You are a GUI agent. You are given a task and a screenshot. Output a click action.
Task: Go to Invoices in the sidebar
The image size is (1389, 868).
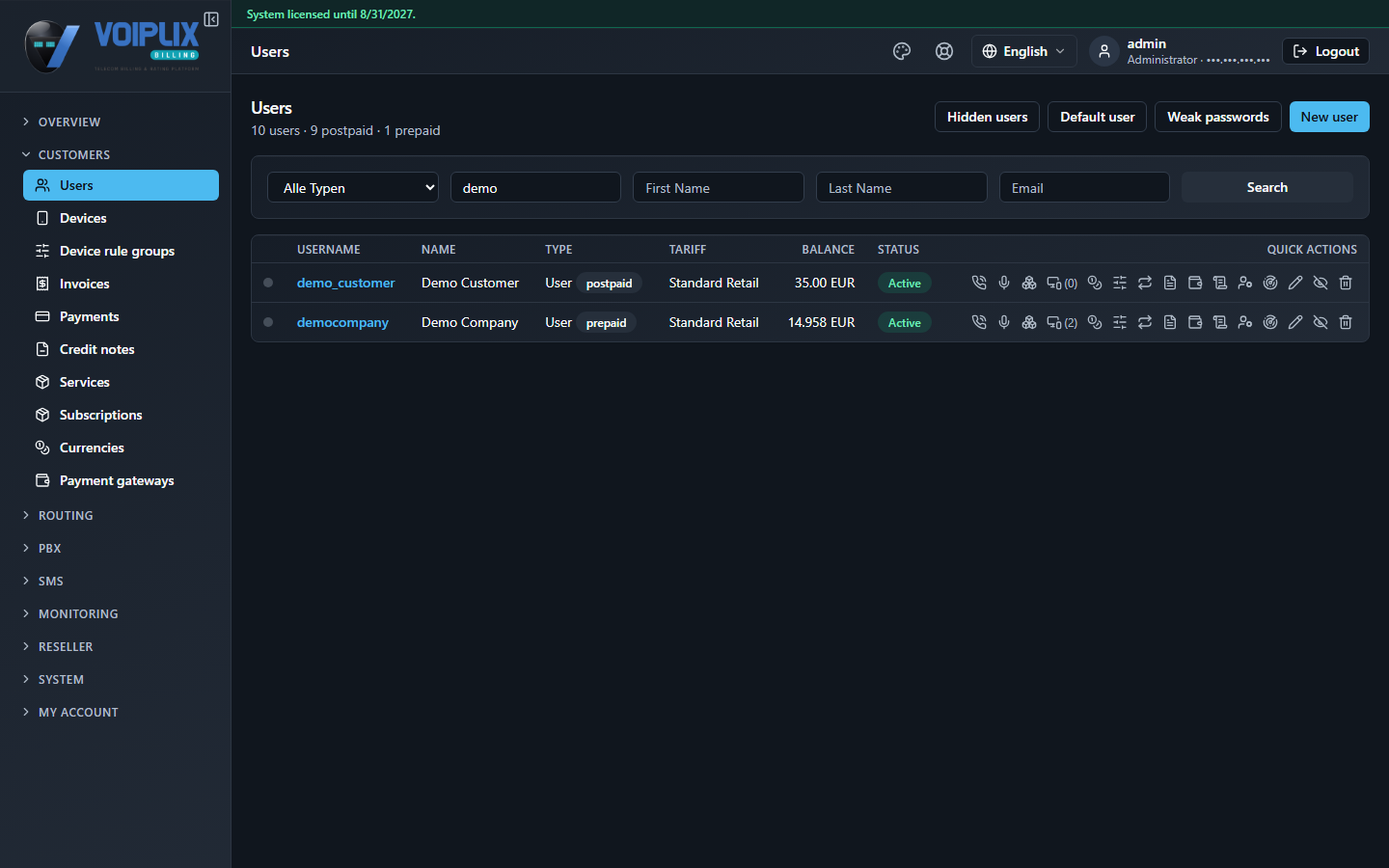tap(121, 284)
